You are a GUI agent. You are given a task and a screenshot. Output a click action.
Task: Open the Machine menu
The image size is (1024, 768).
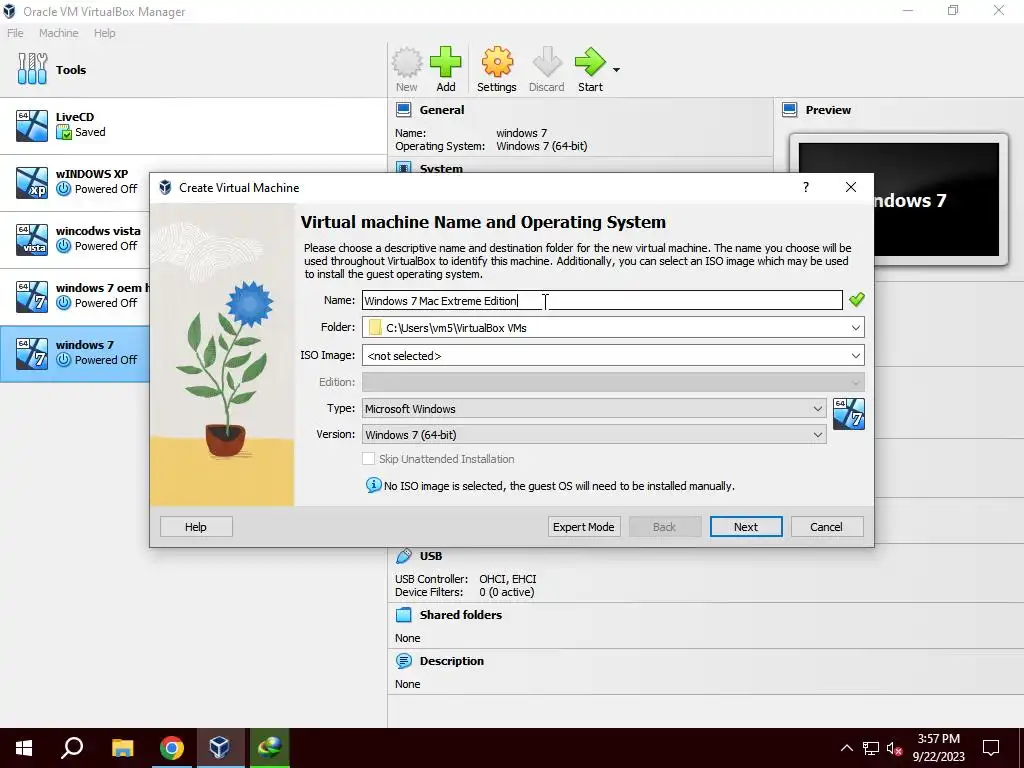pos(58,33)
